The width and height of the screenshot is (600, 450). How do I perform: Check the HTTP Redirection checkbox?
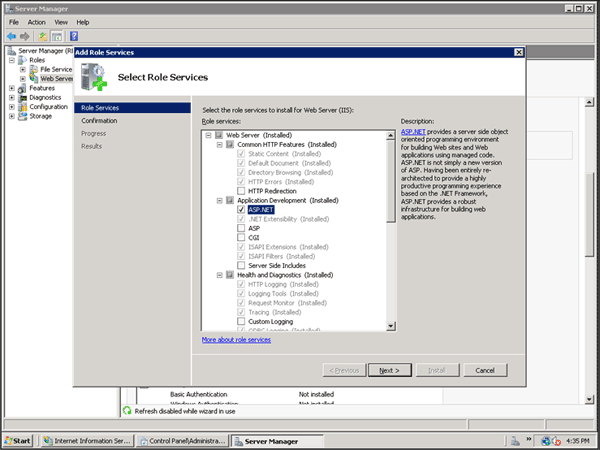click(x=241, y=191)
